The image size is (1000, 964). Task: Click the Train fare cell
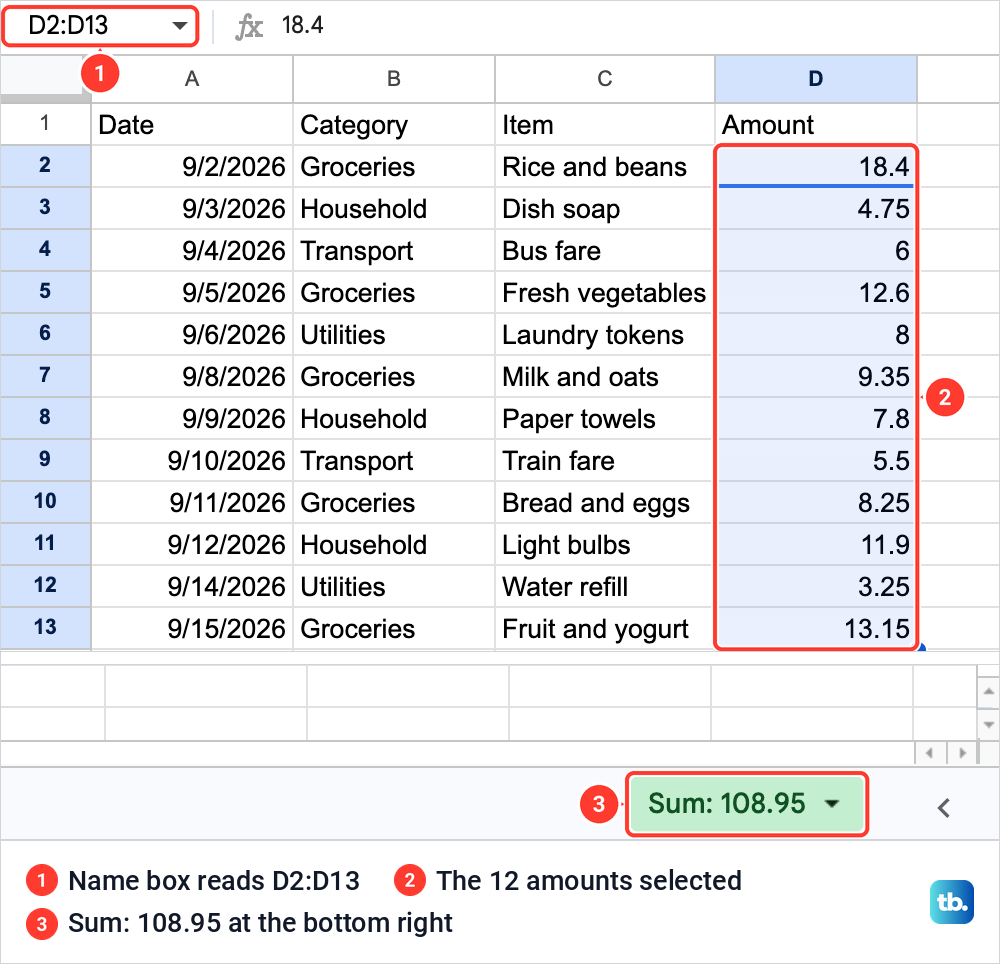[605, 460]
